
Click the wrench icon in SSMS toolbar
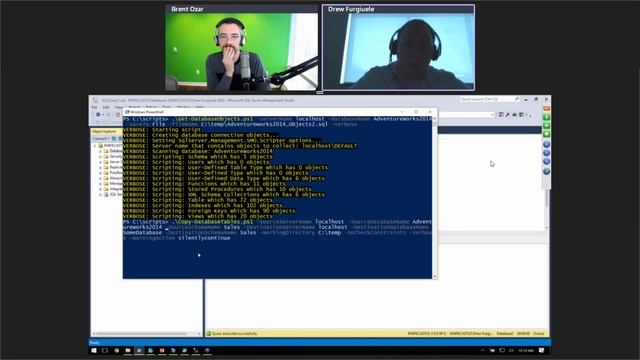click(x=507, y=115)
